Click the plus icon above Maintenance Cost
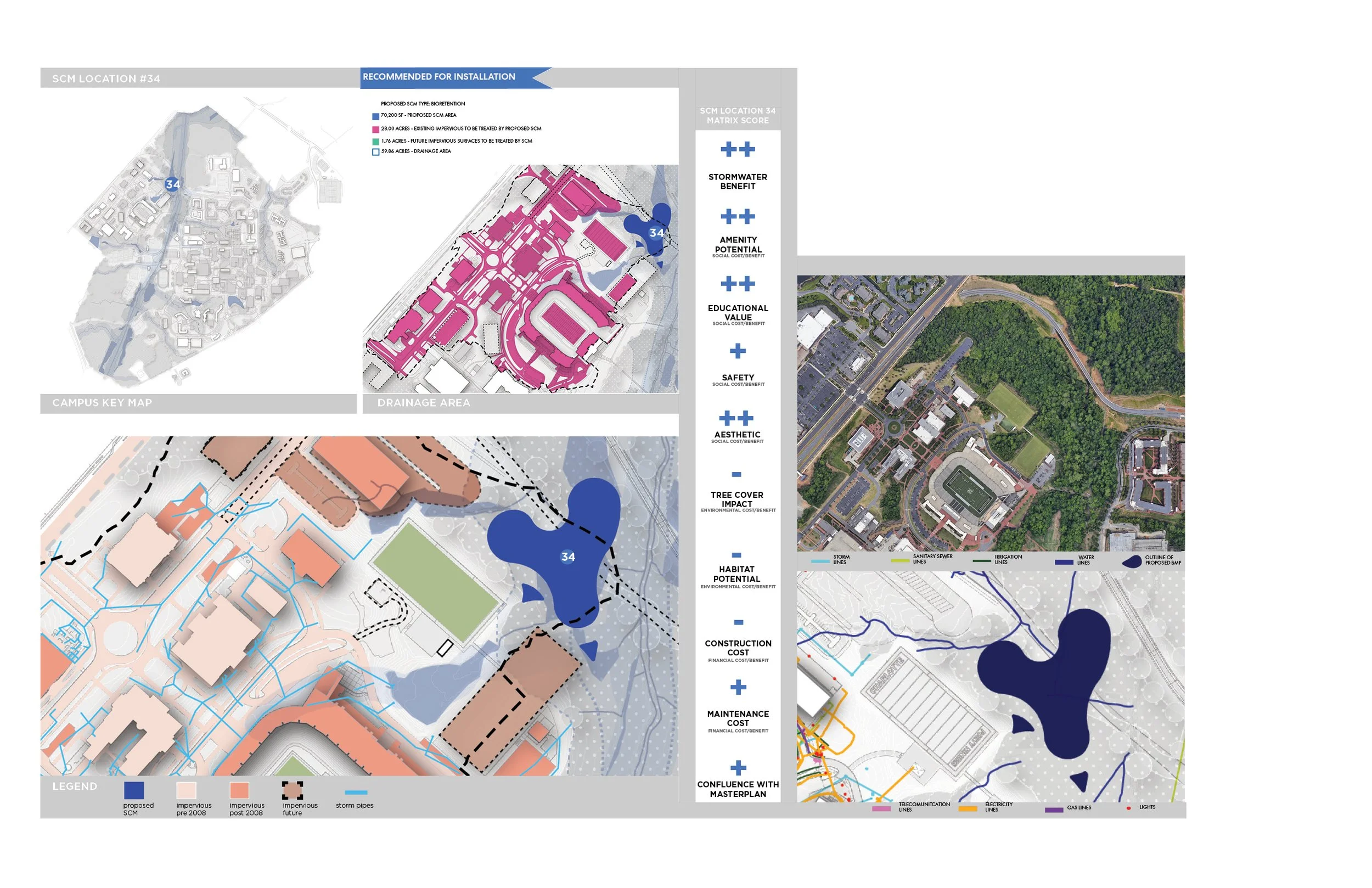Viewport: 1372px width, 888px height. (738, 687)
